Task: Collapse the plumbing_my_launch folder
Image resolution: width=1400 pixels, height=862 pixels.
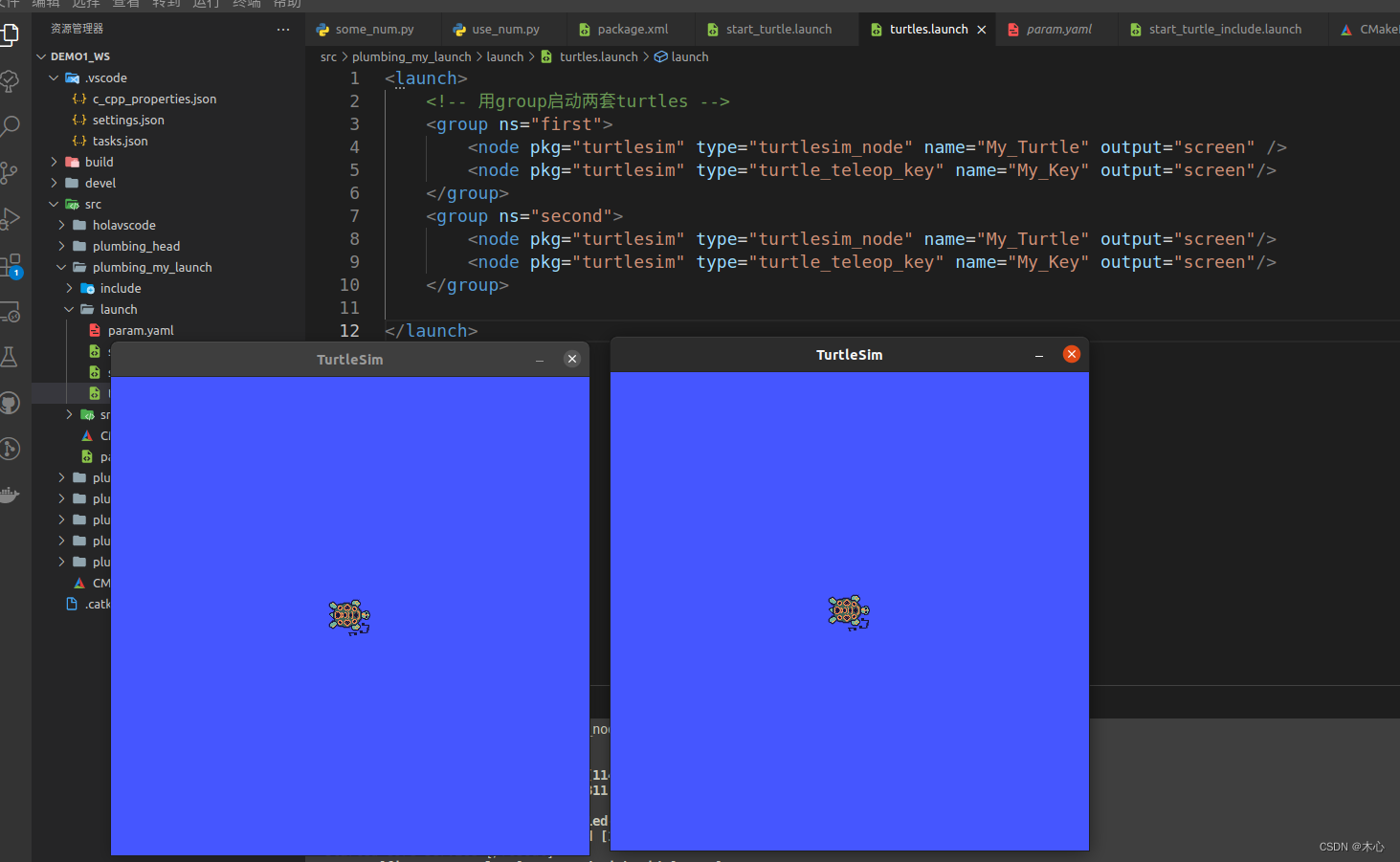Action: 151,267
